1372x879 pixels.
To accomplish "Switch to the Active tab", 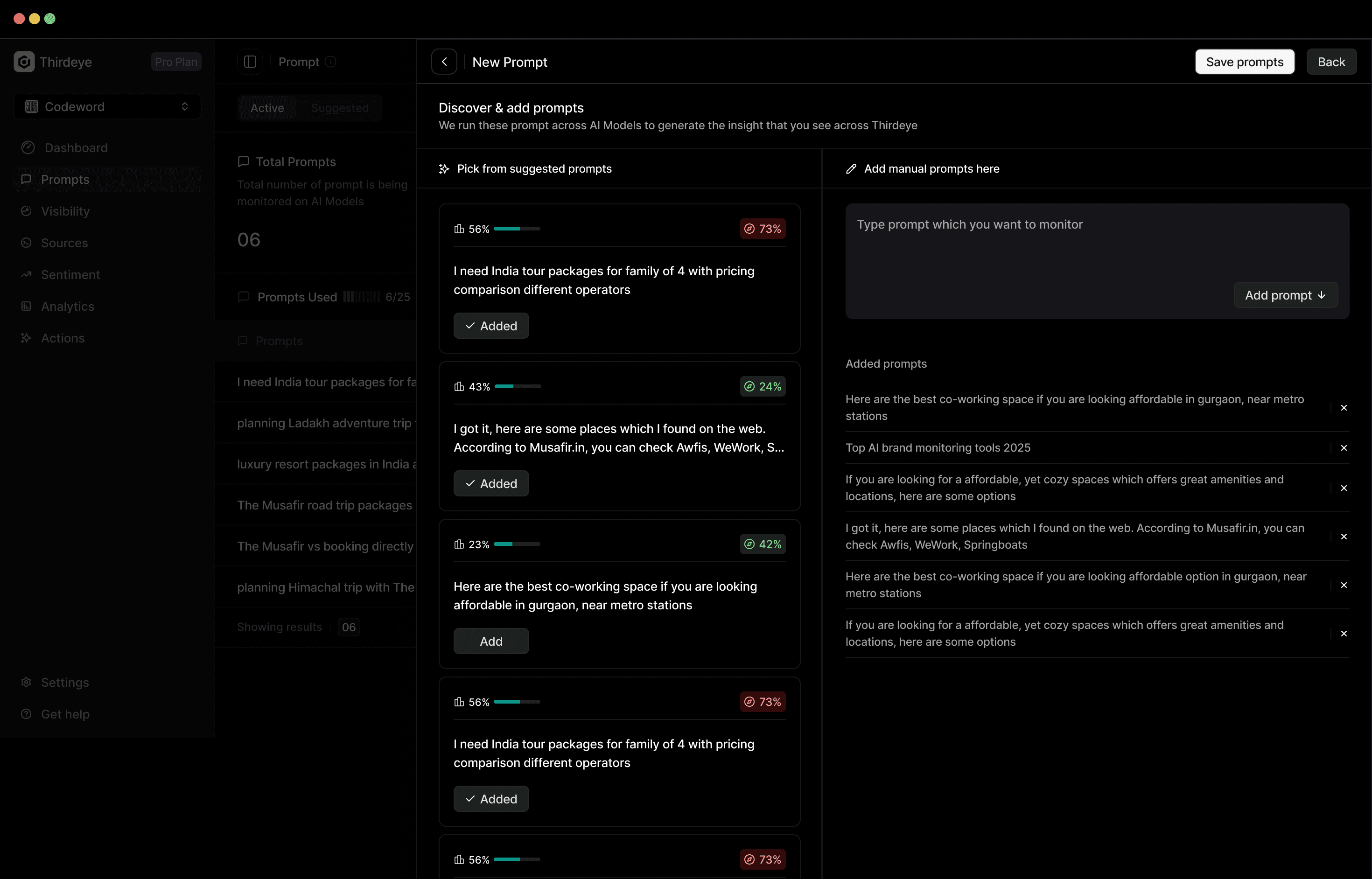I will pyautogui.click(x=266, y=108).
